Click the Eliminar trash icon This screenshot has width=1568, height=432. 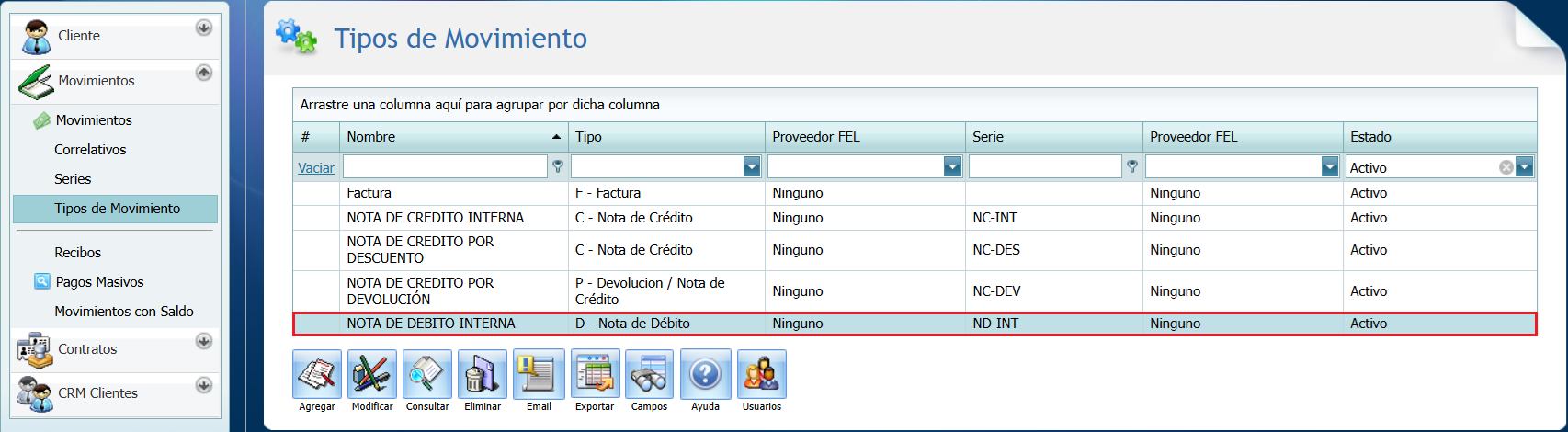[x=483, y=374]
